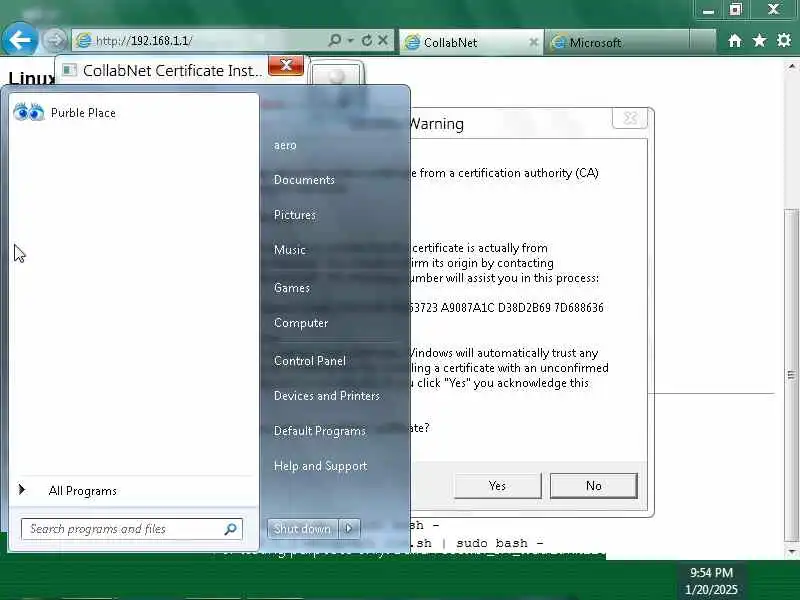This screenshot has width=800, height=600.
Task: Open the Tools gear icon
Action: click(x=784, y=40)
